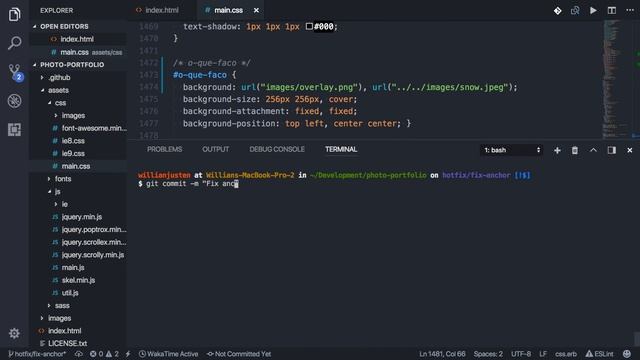Click the open changes icon in editor toolbar
640x360 pixels.
(575, 11)
